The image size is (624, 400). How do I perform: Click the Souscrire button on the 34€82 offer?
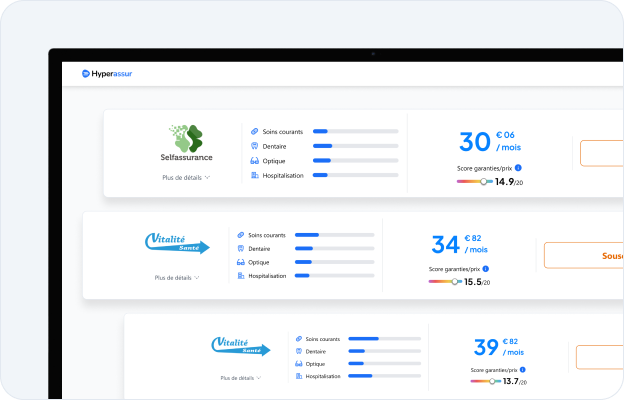coord(583,255)
